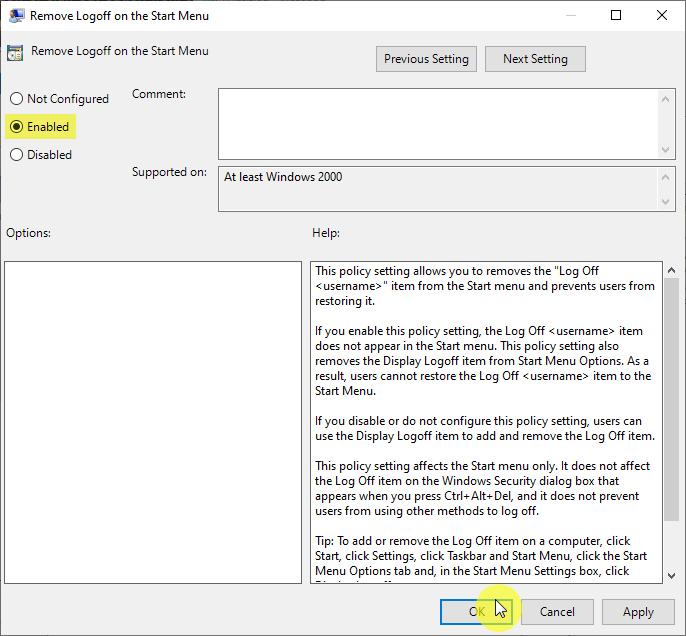Image resolution: width=686 pixels, height=636 pixels.
Task: Choose the Enabled radio button
Action: [x=16, y=127]
